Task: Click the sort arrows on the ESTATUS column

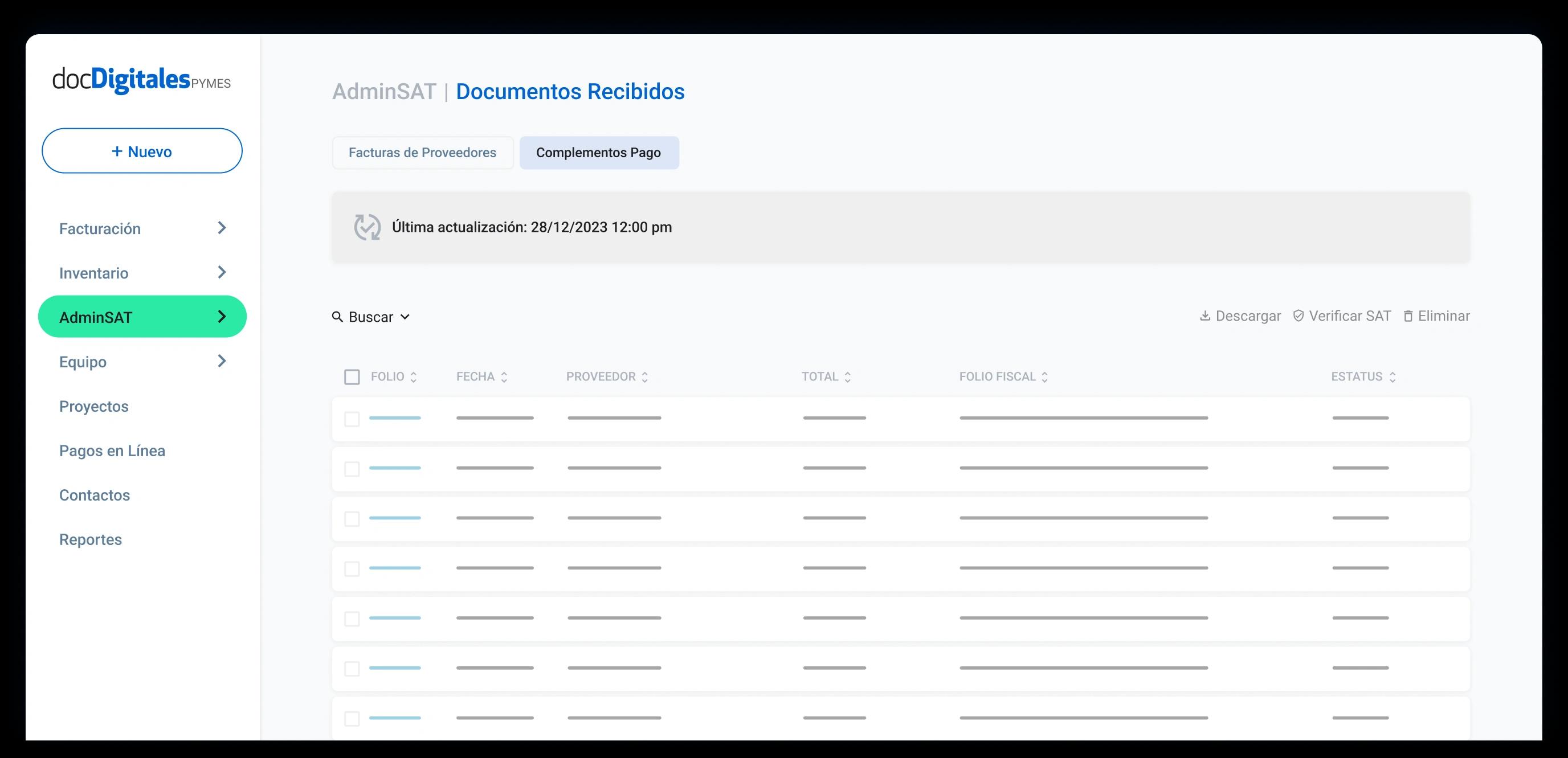Action: click(1393, 376)
